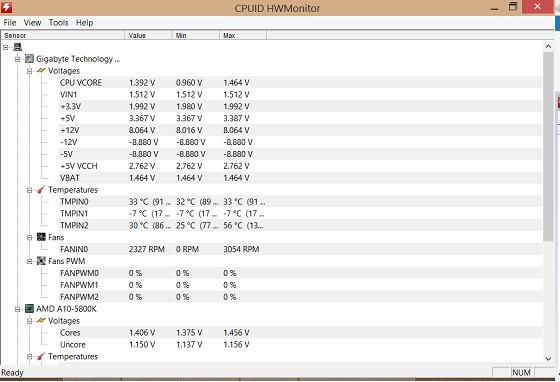This screenshot has width=560, height=382.
Task: Click the CPU VCORE 1.392 V value
Action: click(142, 82)
